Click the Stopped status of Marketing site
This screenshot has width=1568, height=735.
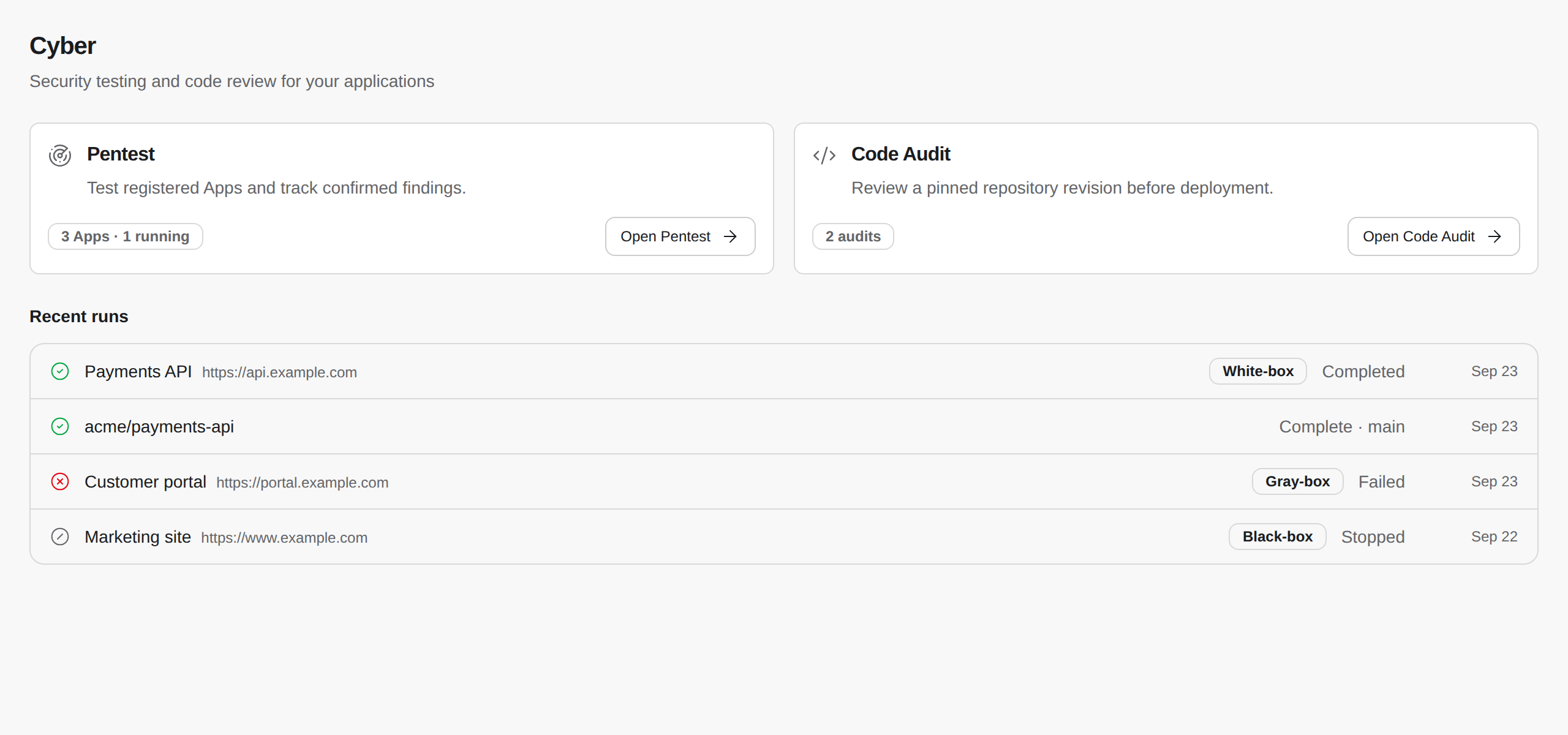click(x=1373, y=537)
